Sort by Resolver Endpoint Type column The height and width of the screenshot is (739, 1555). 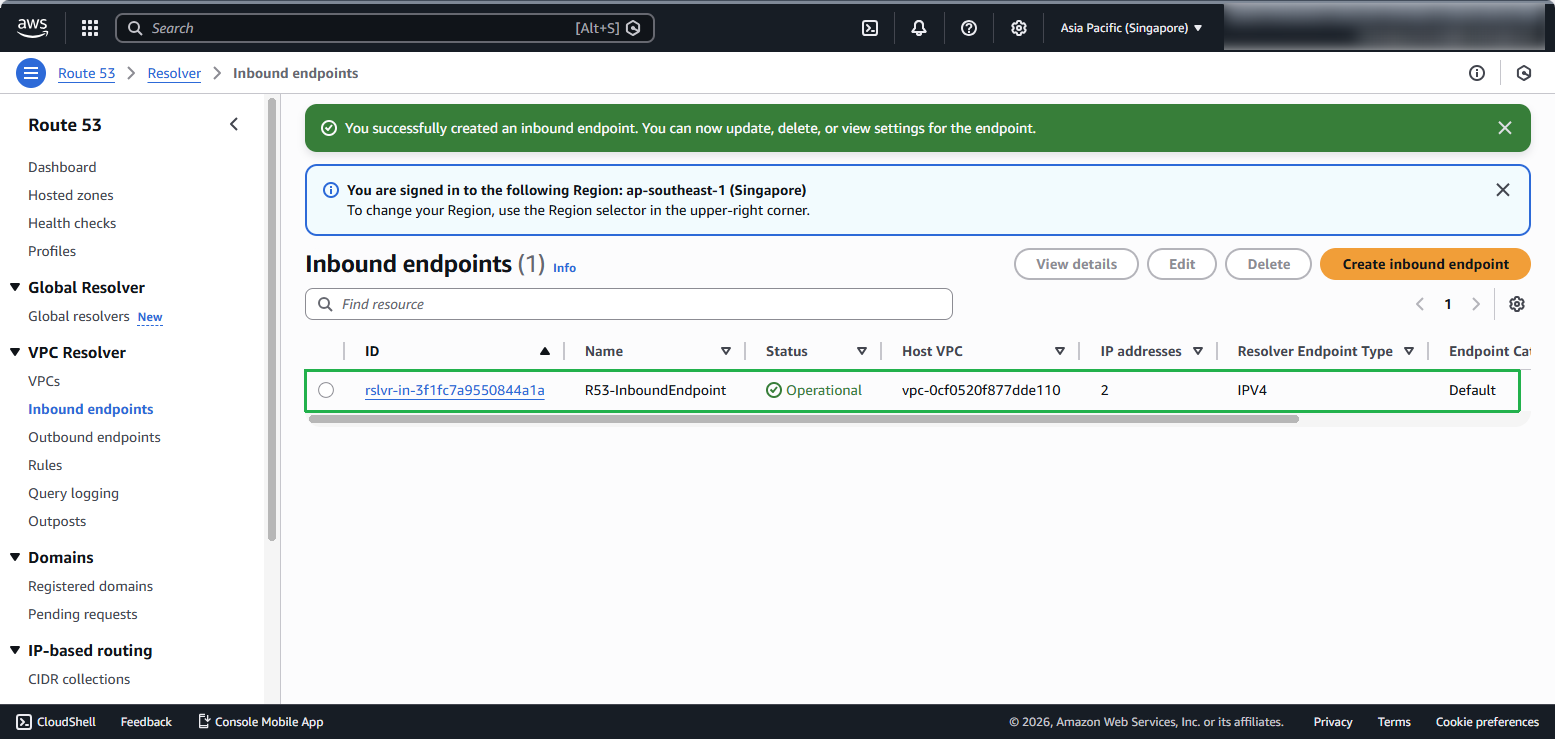tap(1409, 351)
